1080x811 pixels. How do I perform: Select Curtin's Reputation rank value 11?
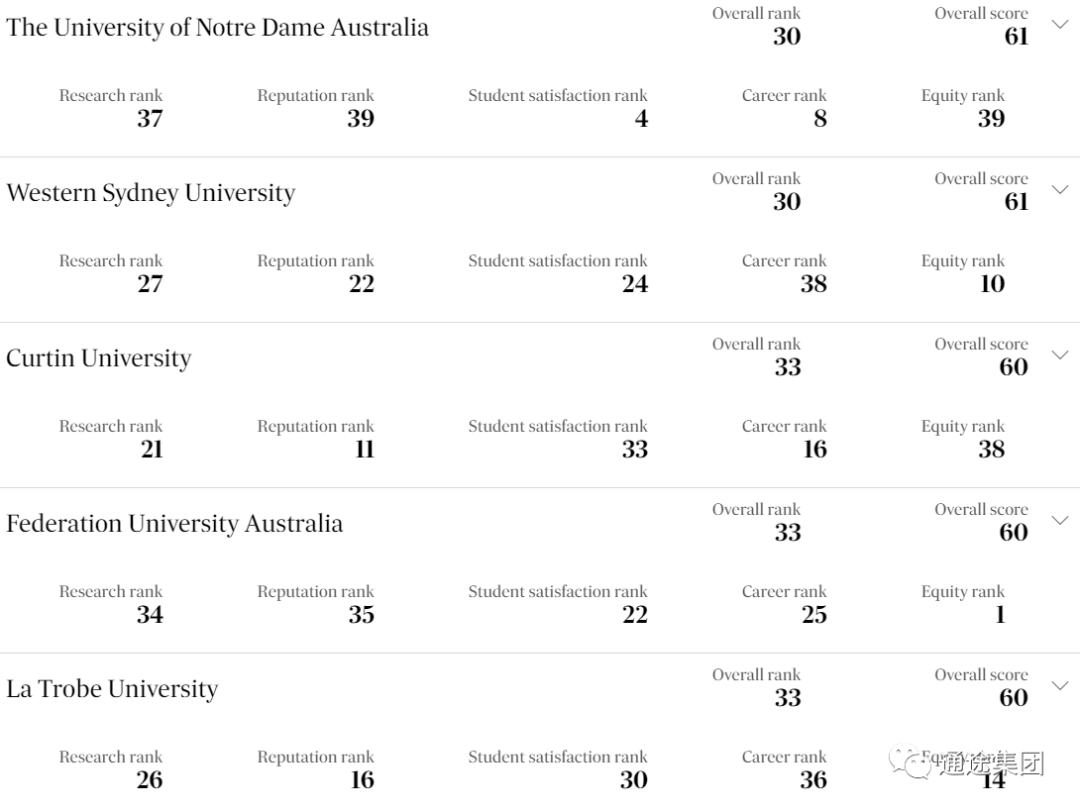pos(364,449)
